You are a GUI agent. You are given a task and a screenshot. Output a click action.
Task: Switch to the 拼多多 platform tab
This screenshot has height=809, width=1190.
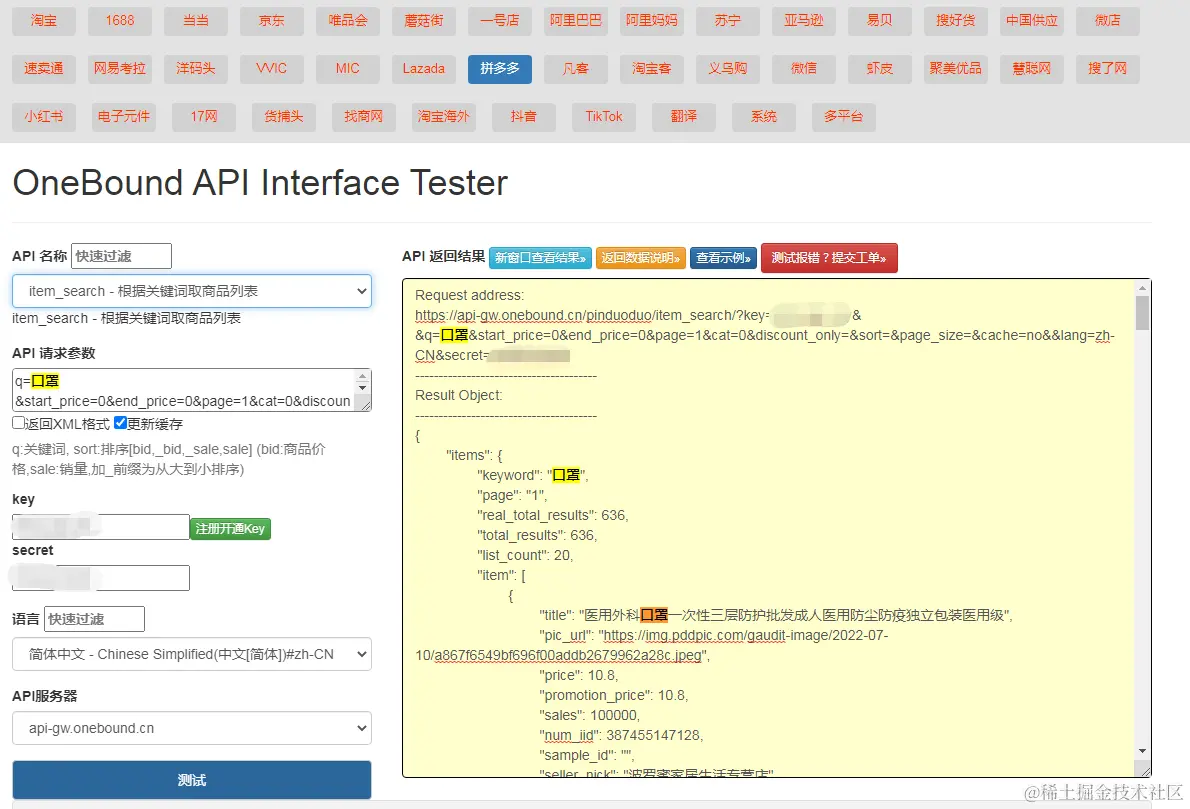[x=499, y=69]
